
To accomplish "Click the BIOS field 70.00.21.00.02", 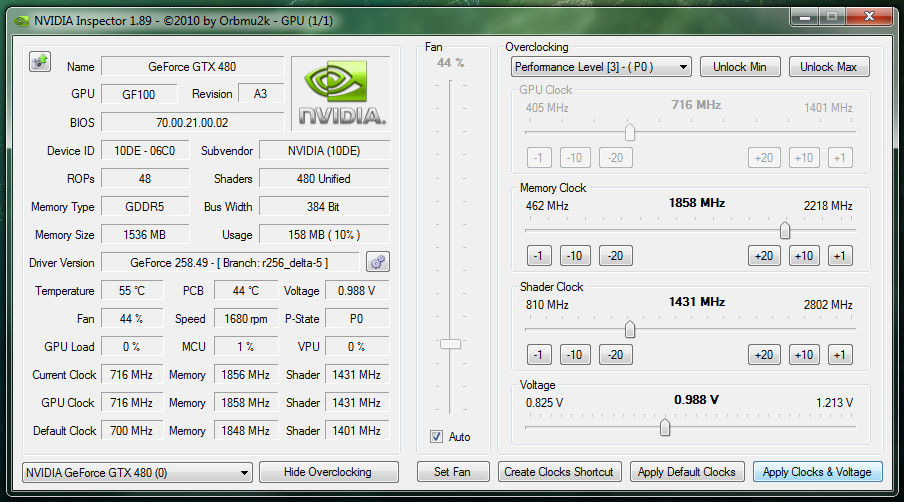I will tap(193, 123).
